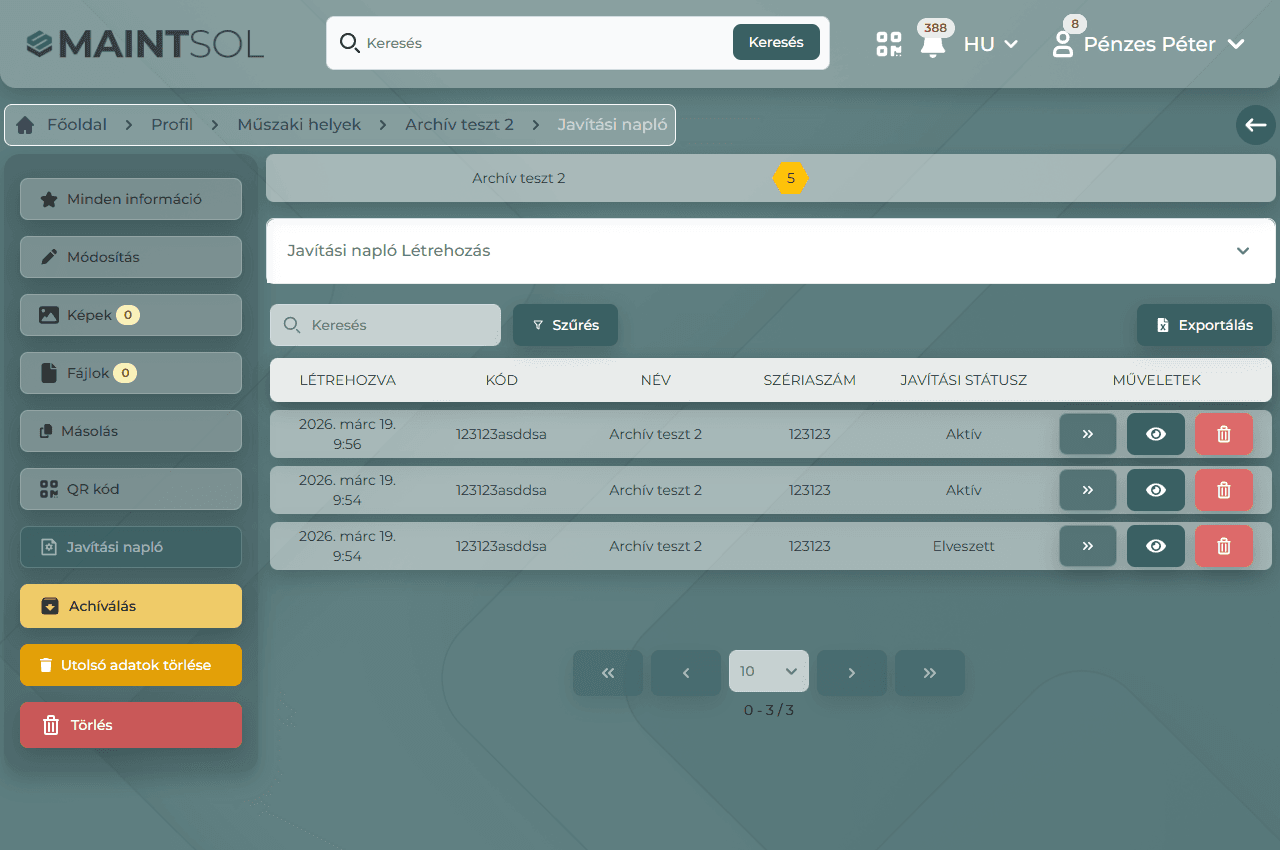Select Minden információ in the sidebar
This screenshot has width=1280, height=850.
(x=131, y=199)
